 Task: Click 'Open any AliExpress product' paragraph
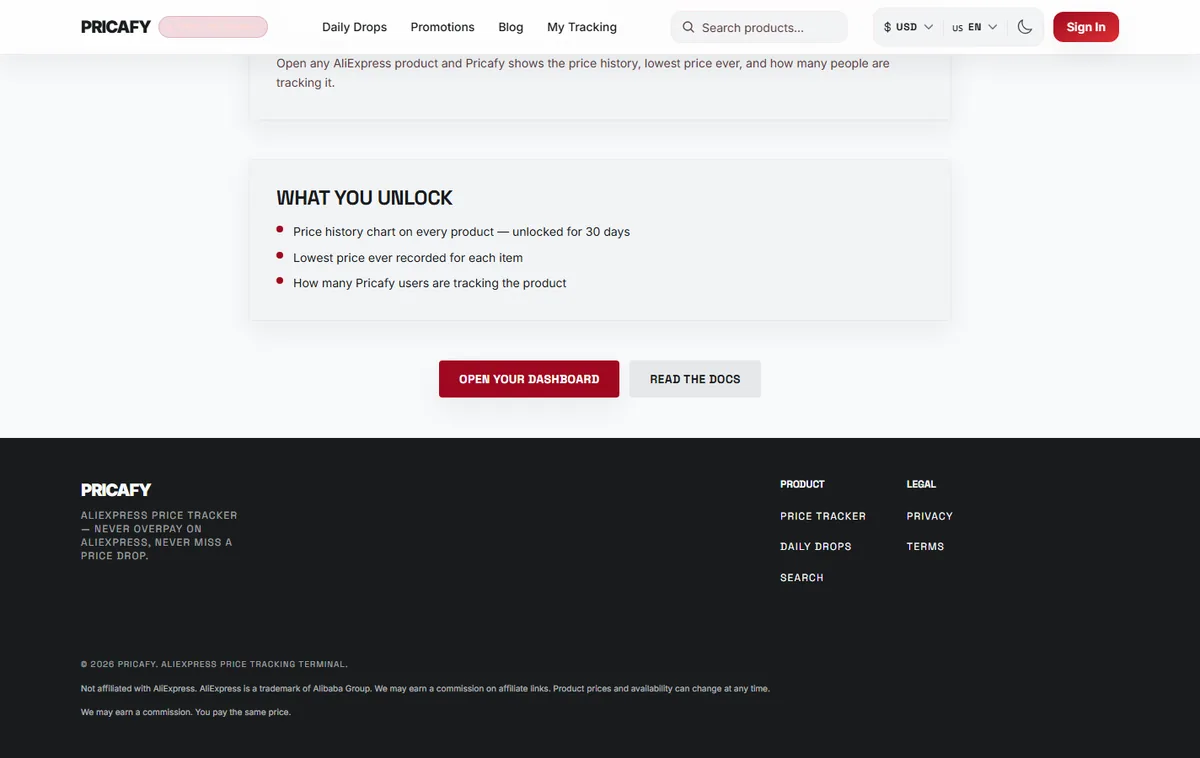point(583,73)
